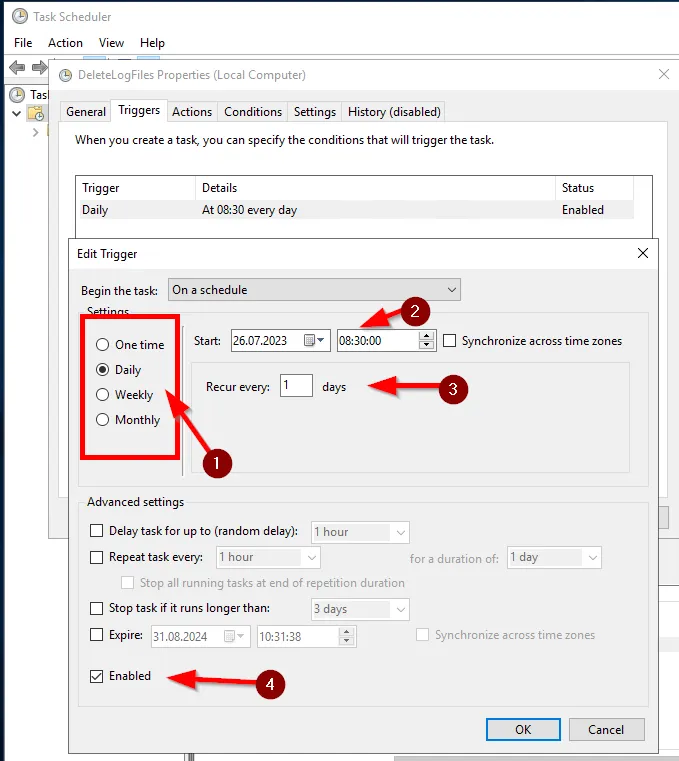Click into the Recur every days field

pos(296,386)
